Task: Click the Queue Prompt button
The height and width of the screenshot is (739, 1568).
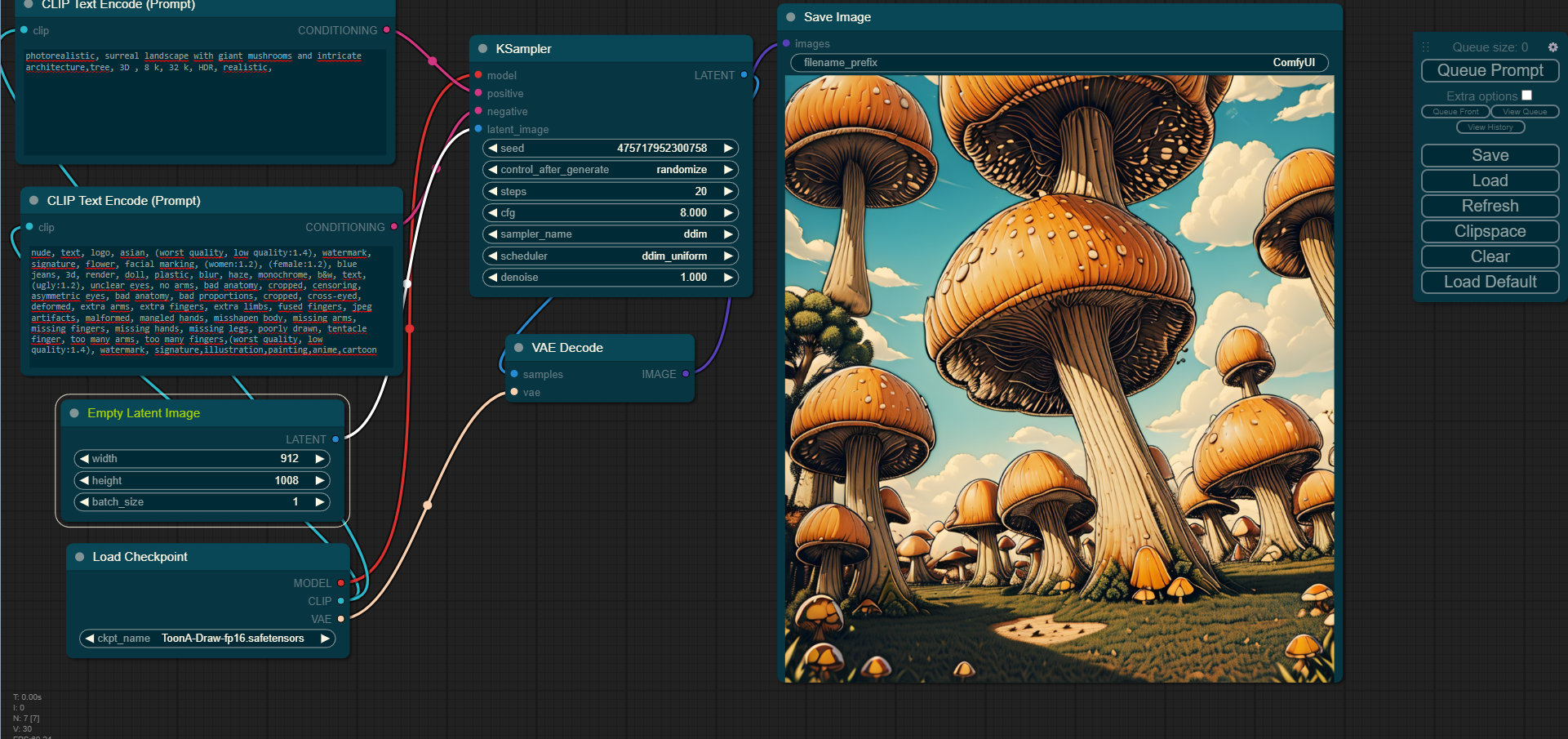Action: (1490, 70)
